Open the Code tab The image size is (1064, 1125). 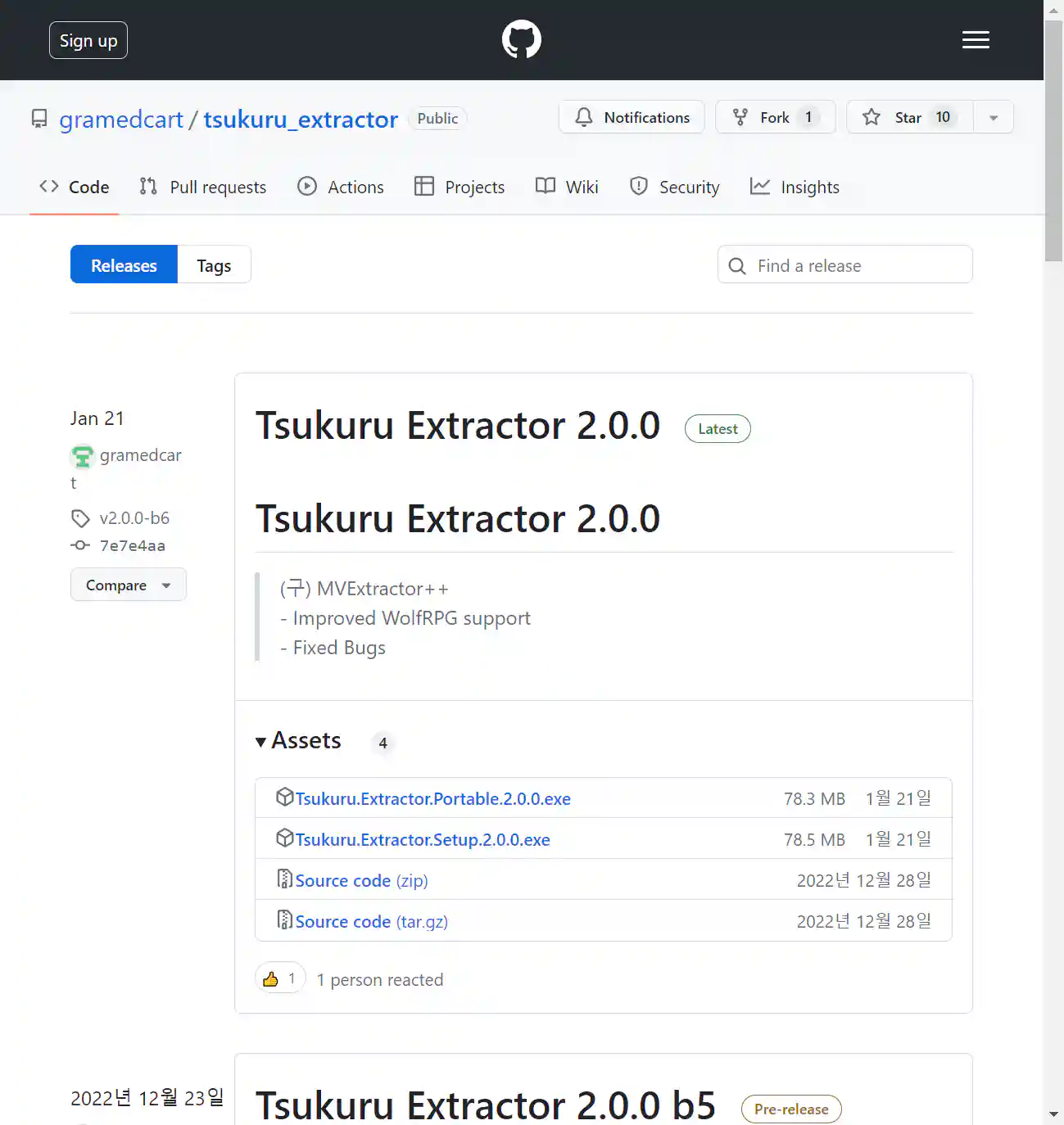pos(75,187)
